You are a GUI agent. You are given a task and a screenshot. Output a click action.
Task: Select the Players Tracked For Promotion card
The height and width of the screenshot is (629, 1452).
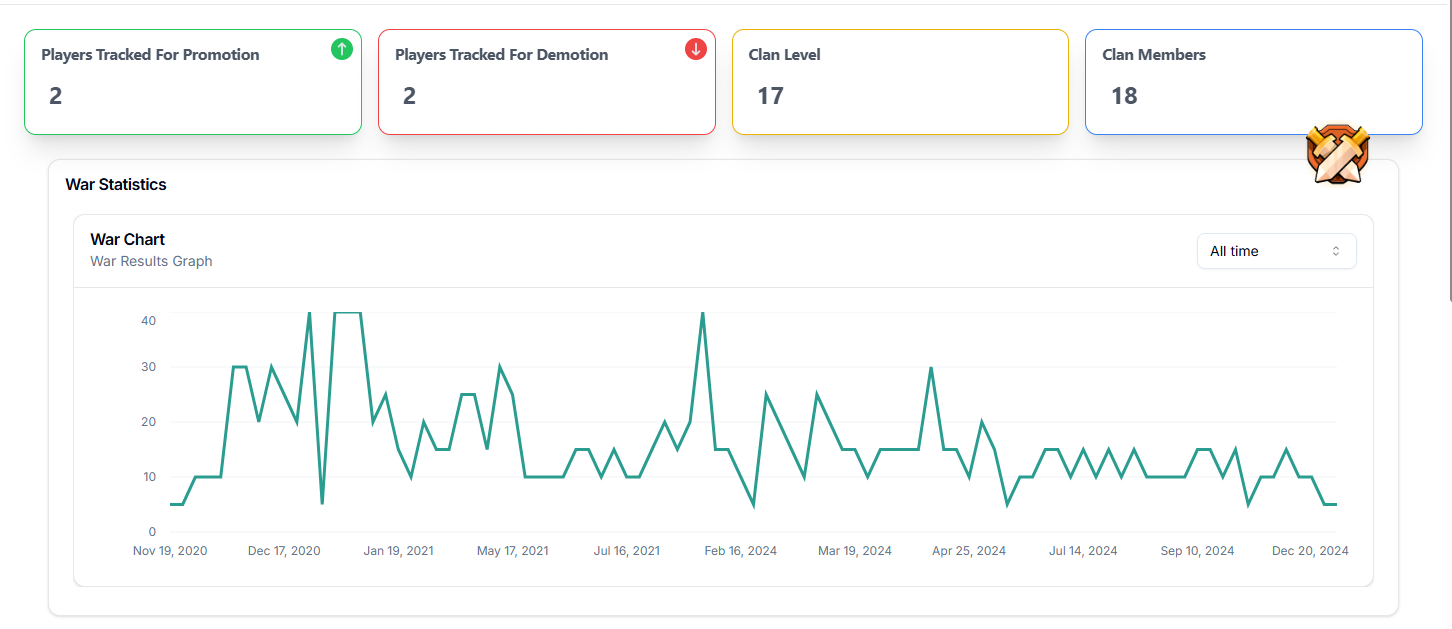click(192, 82)
